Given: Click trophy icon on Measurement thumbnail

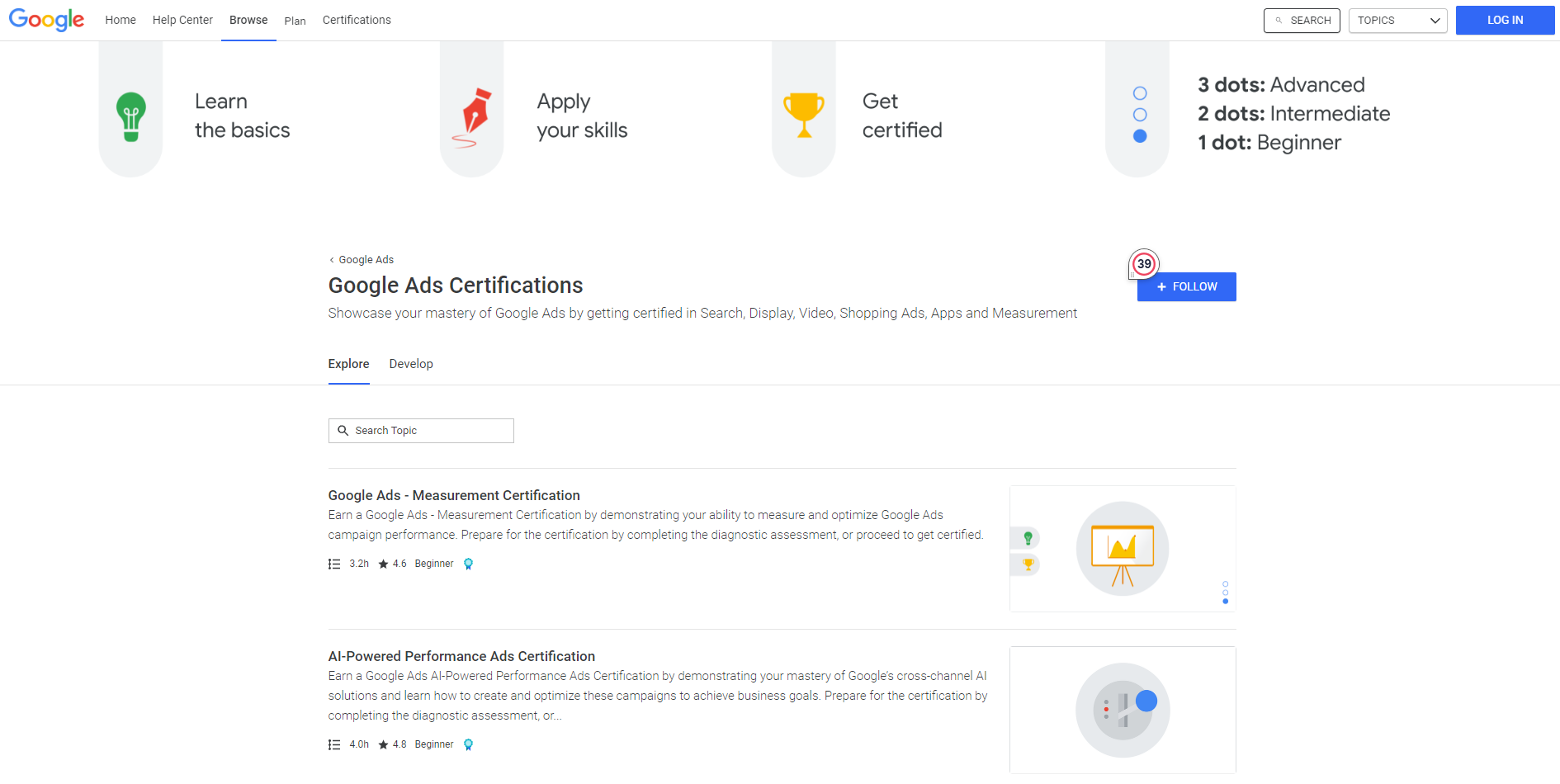Looking at the screenshot, I should point(1028,564).
